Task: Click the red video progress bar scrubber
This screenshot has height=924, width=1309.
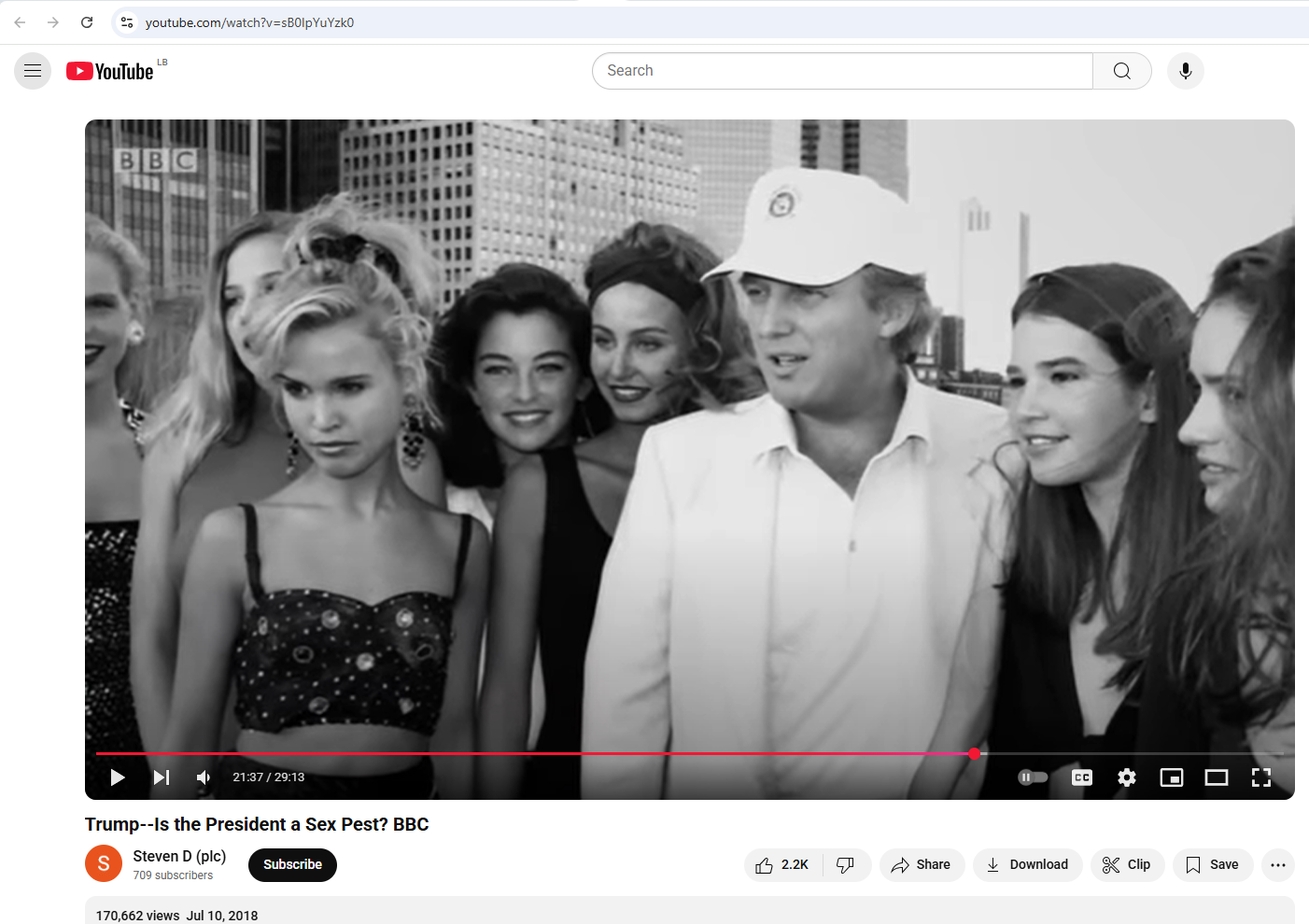Action: click(x=974, y=753)
